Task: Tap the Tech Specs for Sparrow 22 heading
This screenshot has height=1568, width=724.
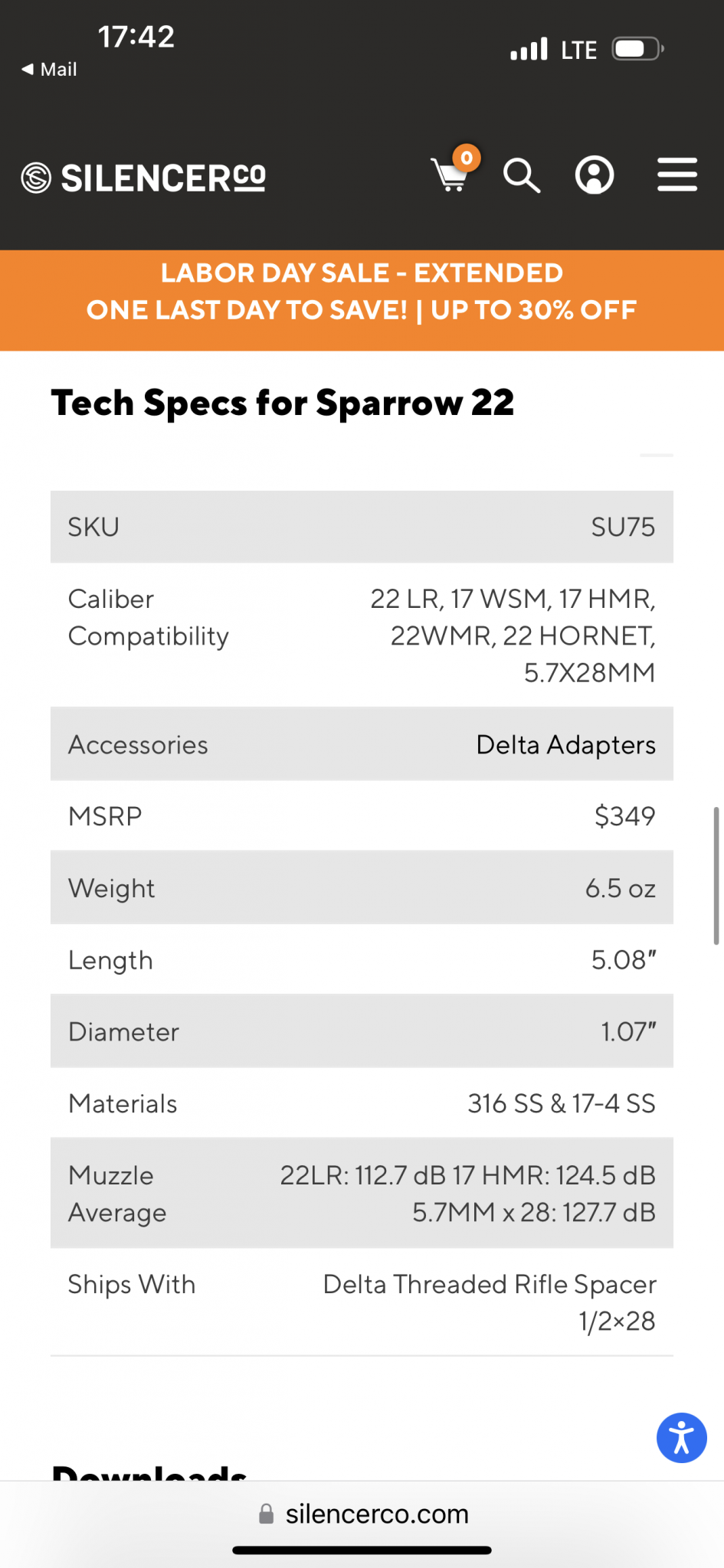Action: click(283, 403)
